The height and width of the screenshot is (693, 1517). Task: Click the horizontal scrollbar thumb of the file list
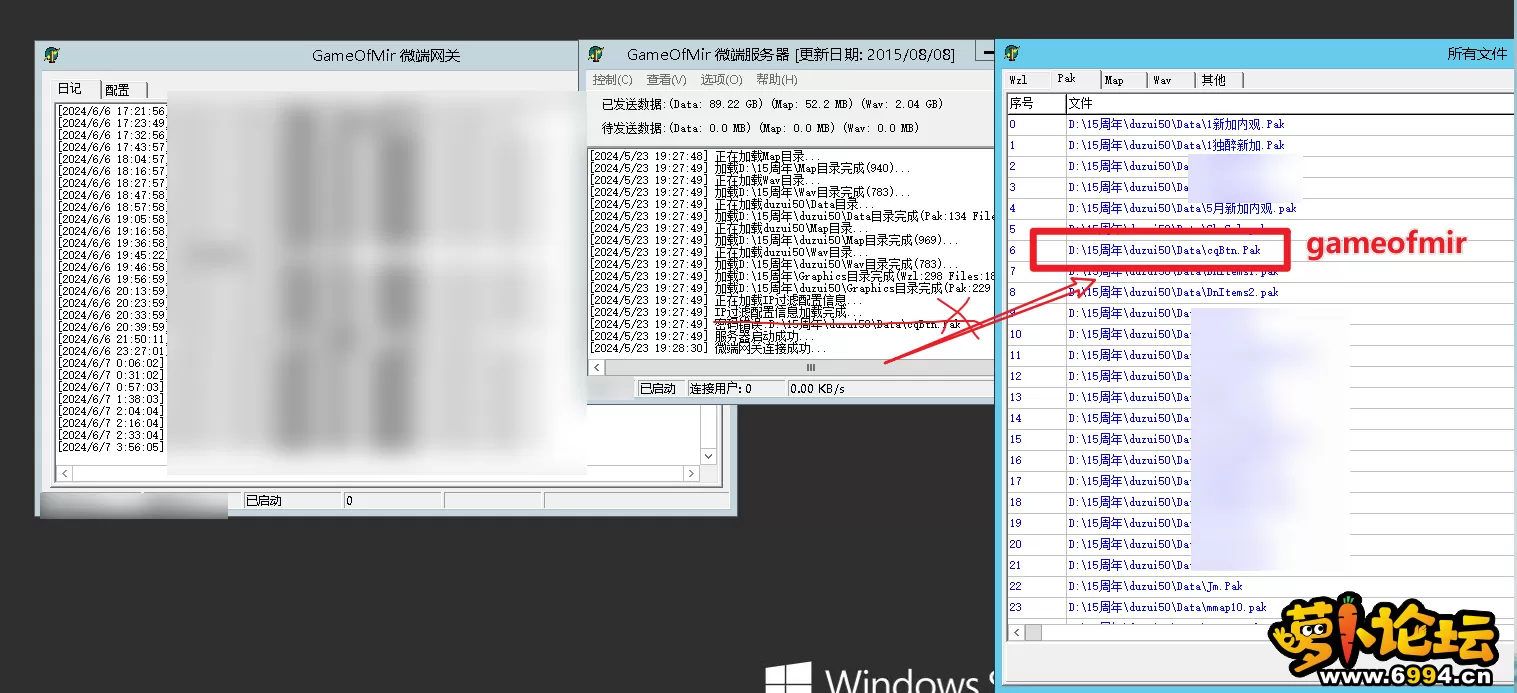1033,632
